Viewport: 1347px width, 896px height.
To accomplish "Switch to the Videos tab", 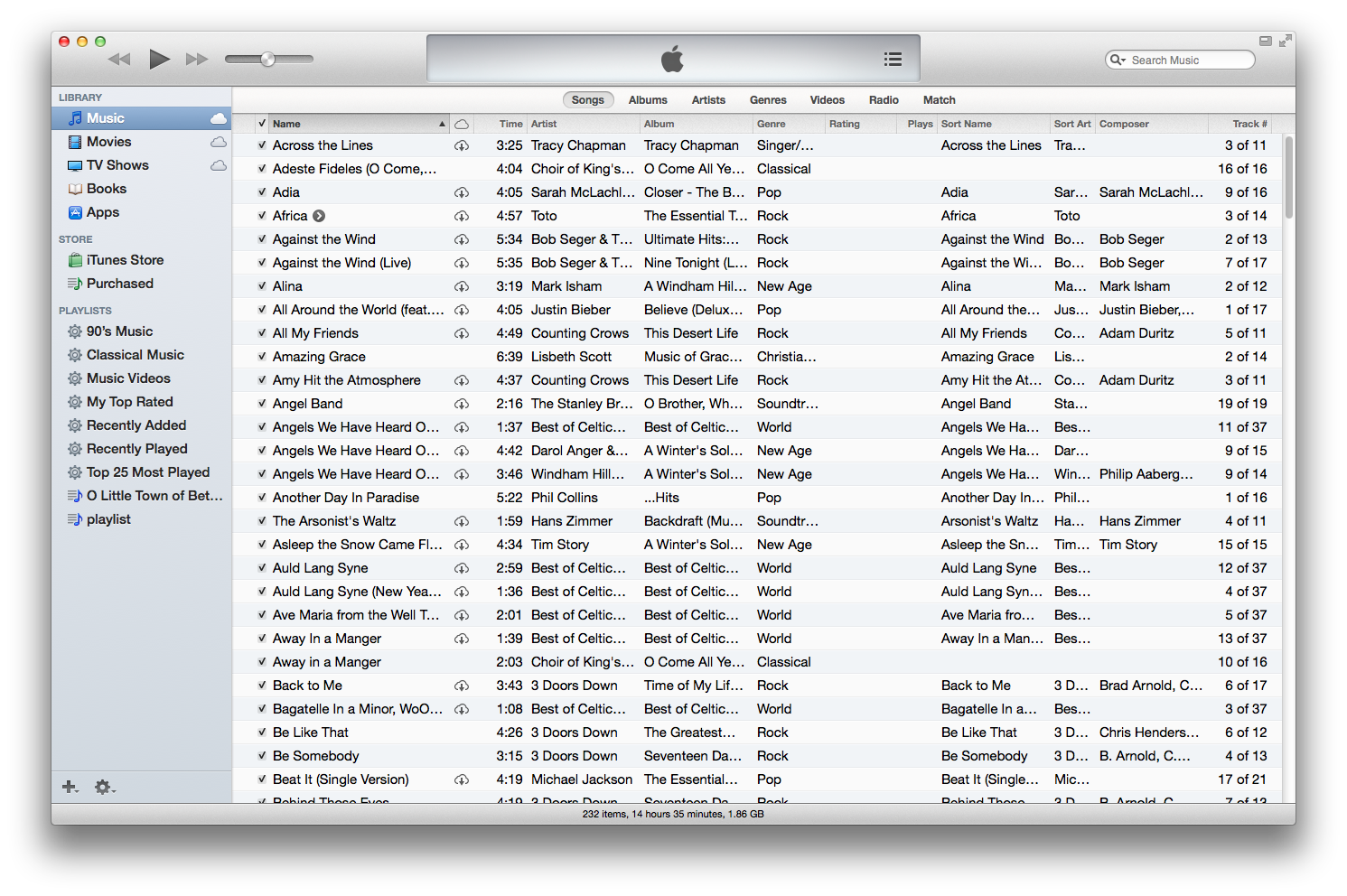I will point(827,100).
